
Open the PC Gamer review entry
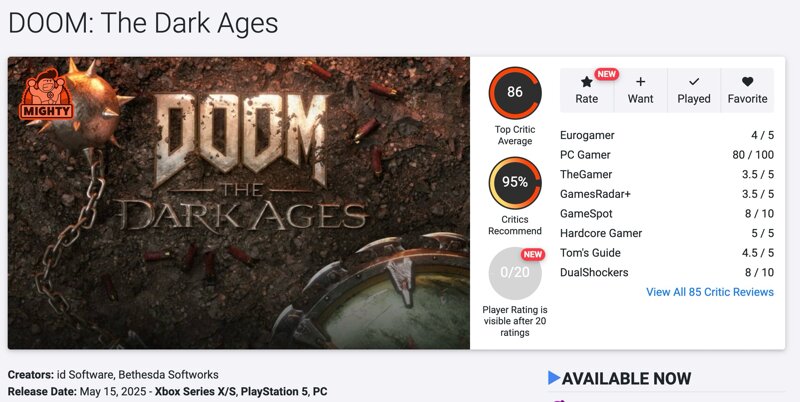[x=667, y=155]
